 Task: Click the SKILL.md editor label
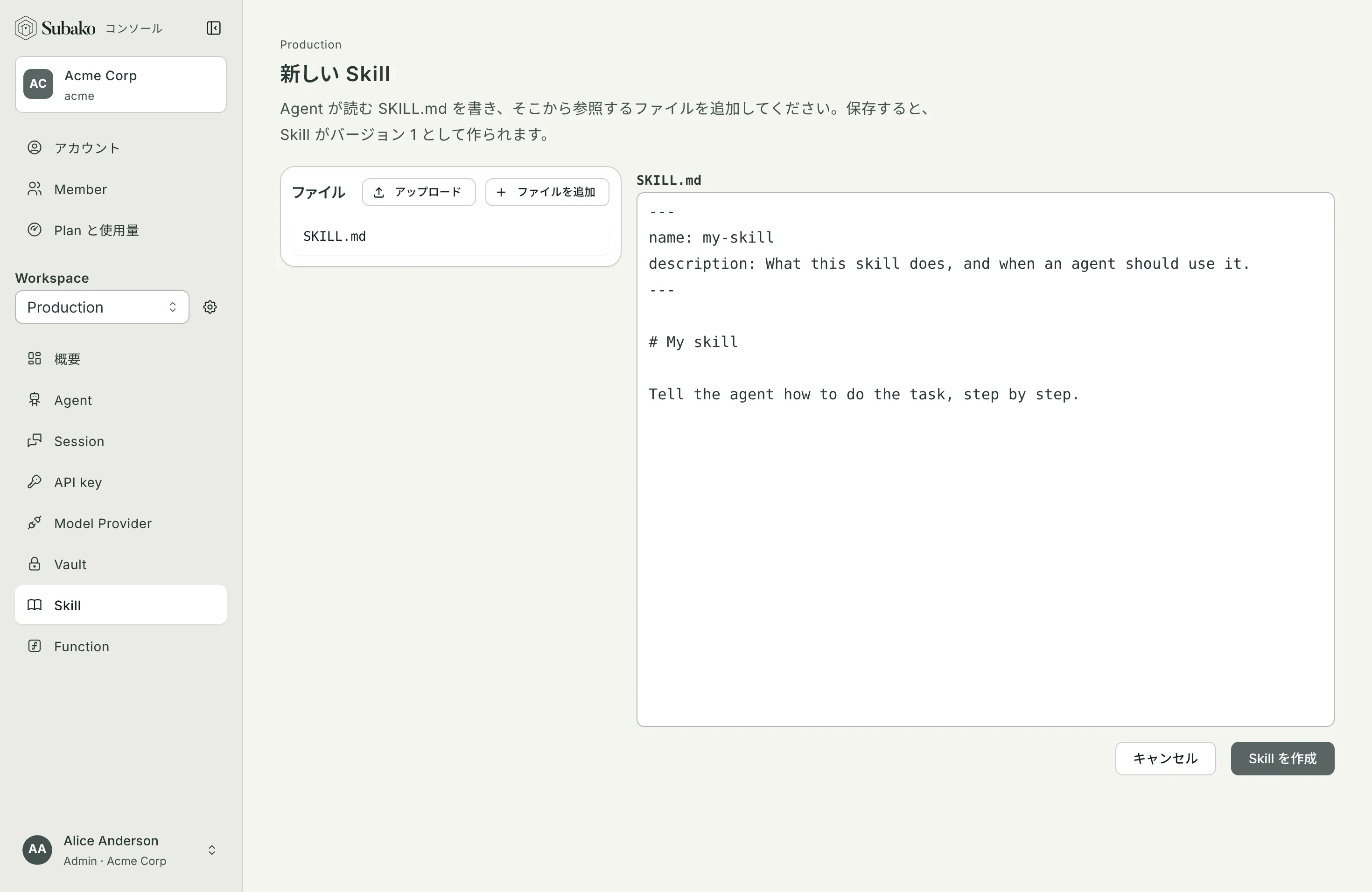coord(669,180)
